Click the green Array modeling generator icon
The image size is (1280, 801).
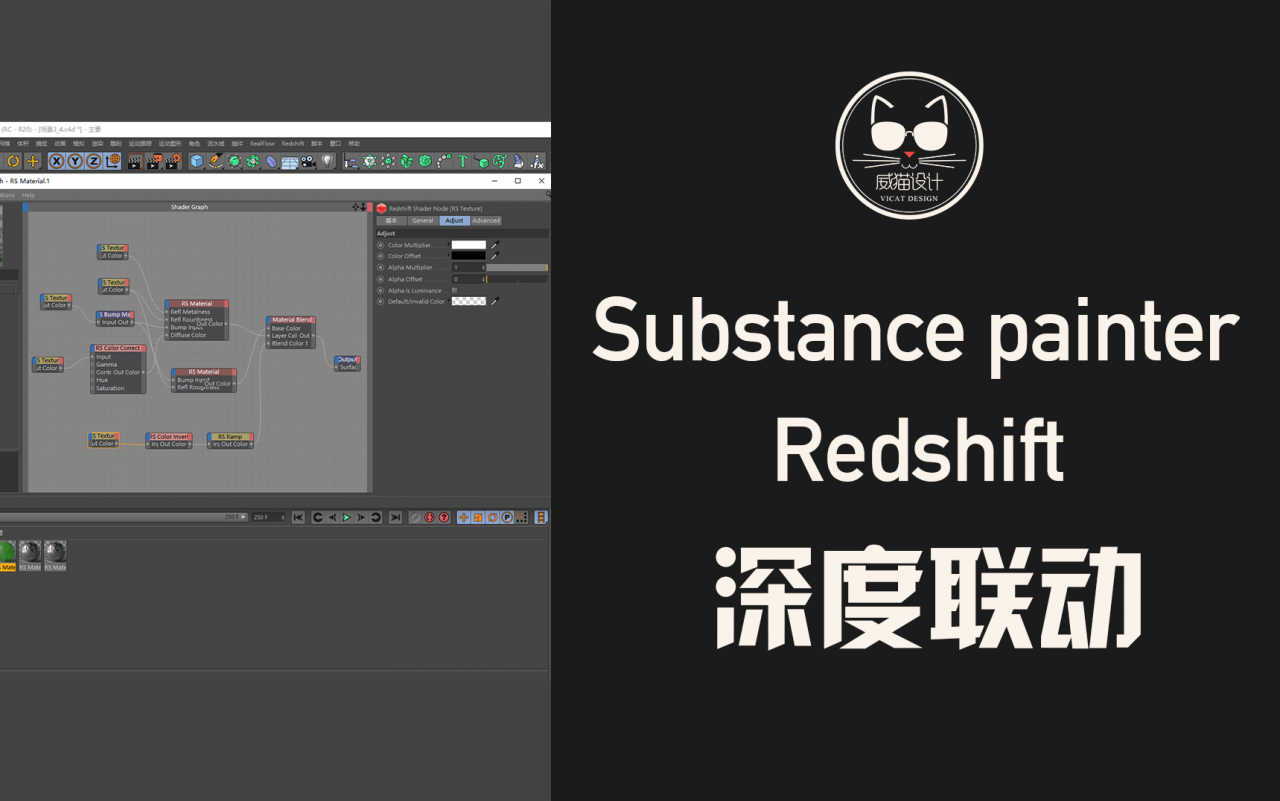coord(253,161)
